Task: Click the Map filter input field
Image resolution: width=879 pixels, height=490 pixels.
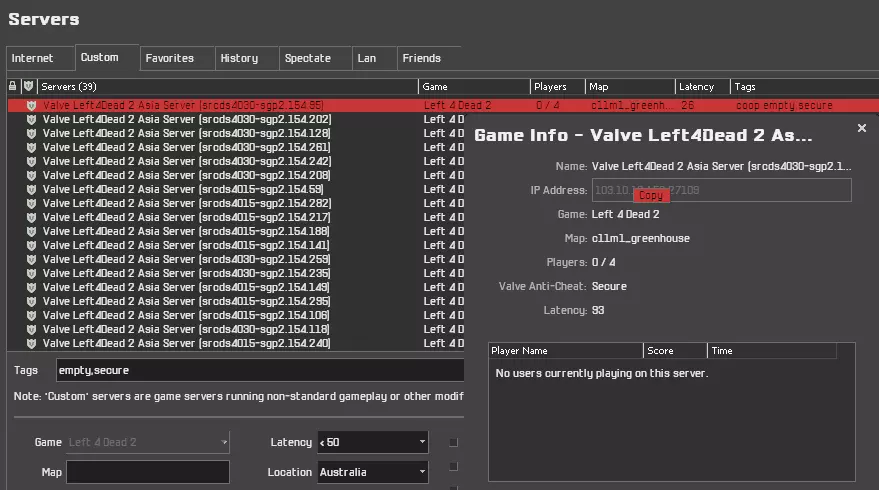Action: (148, 472)
